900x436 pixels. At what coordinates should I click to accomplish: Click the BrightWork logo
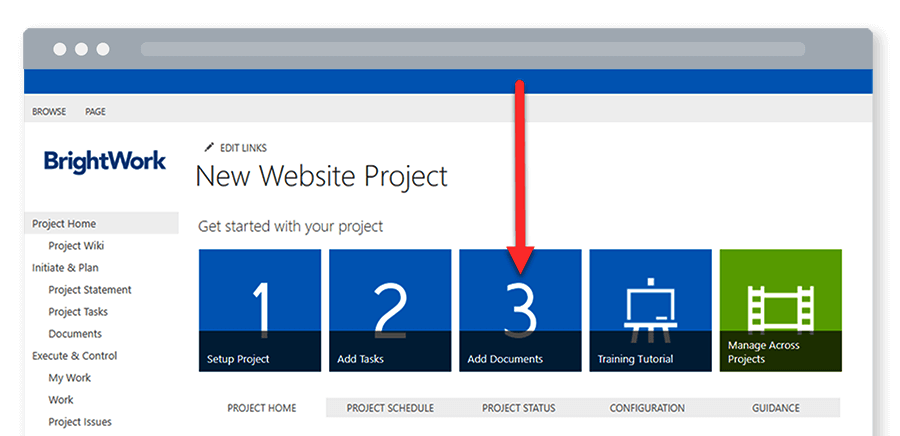(x=105, y=161)
